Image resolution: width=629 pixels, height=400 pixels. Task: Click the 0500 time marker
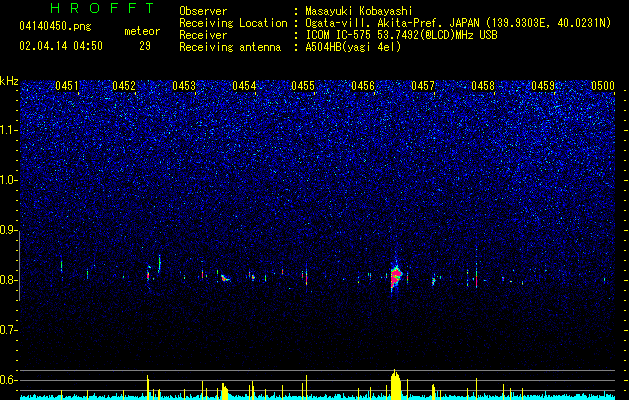pos(603,86)
